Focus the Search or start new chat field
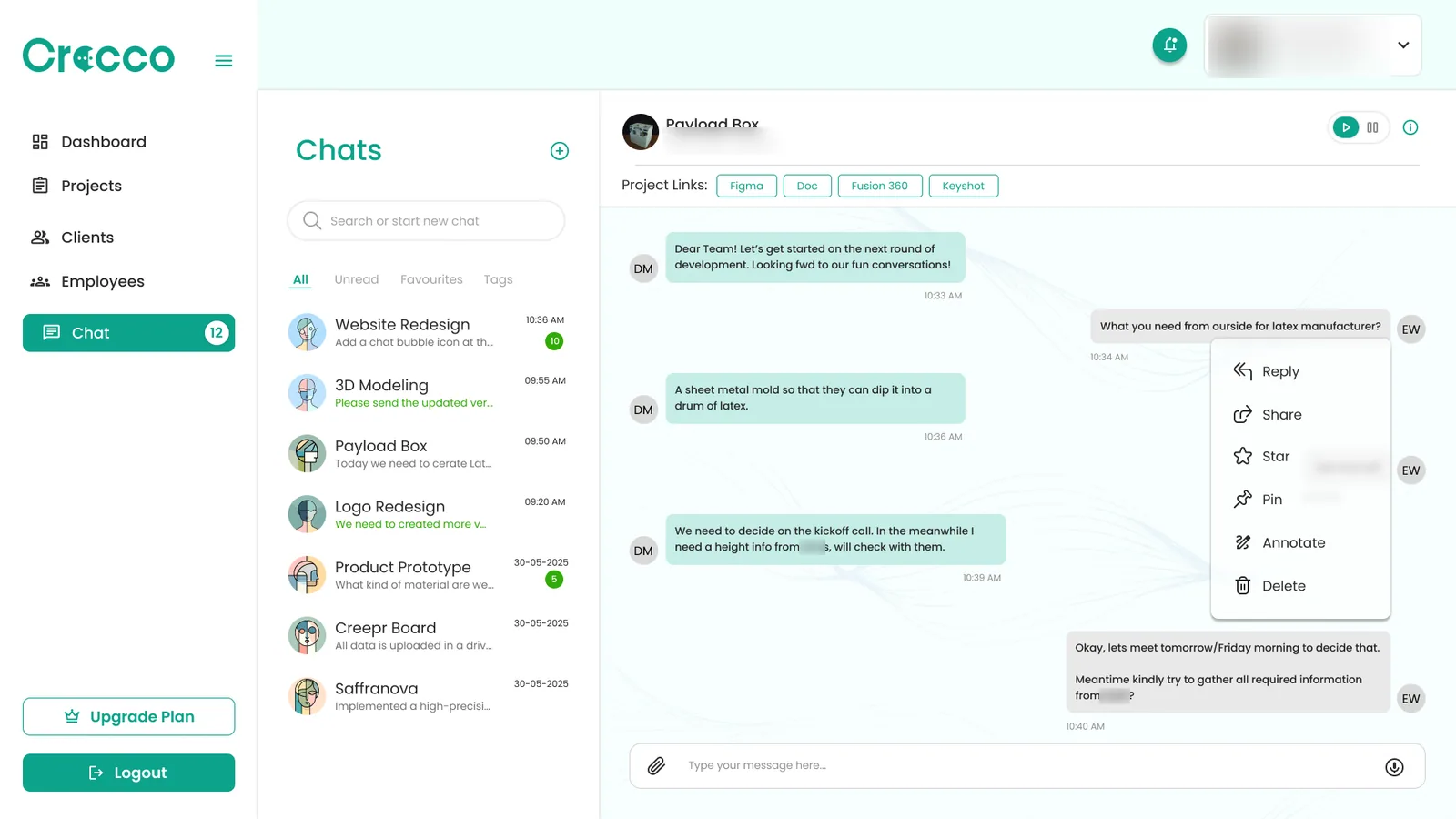Screen dimensions: 1456x819 point(426,221)
